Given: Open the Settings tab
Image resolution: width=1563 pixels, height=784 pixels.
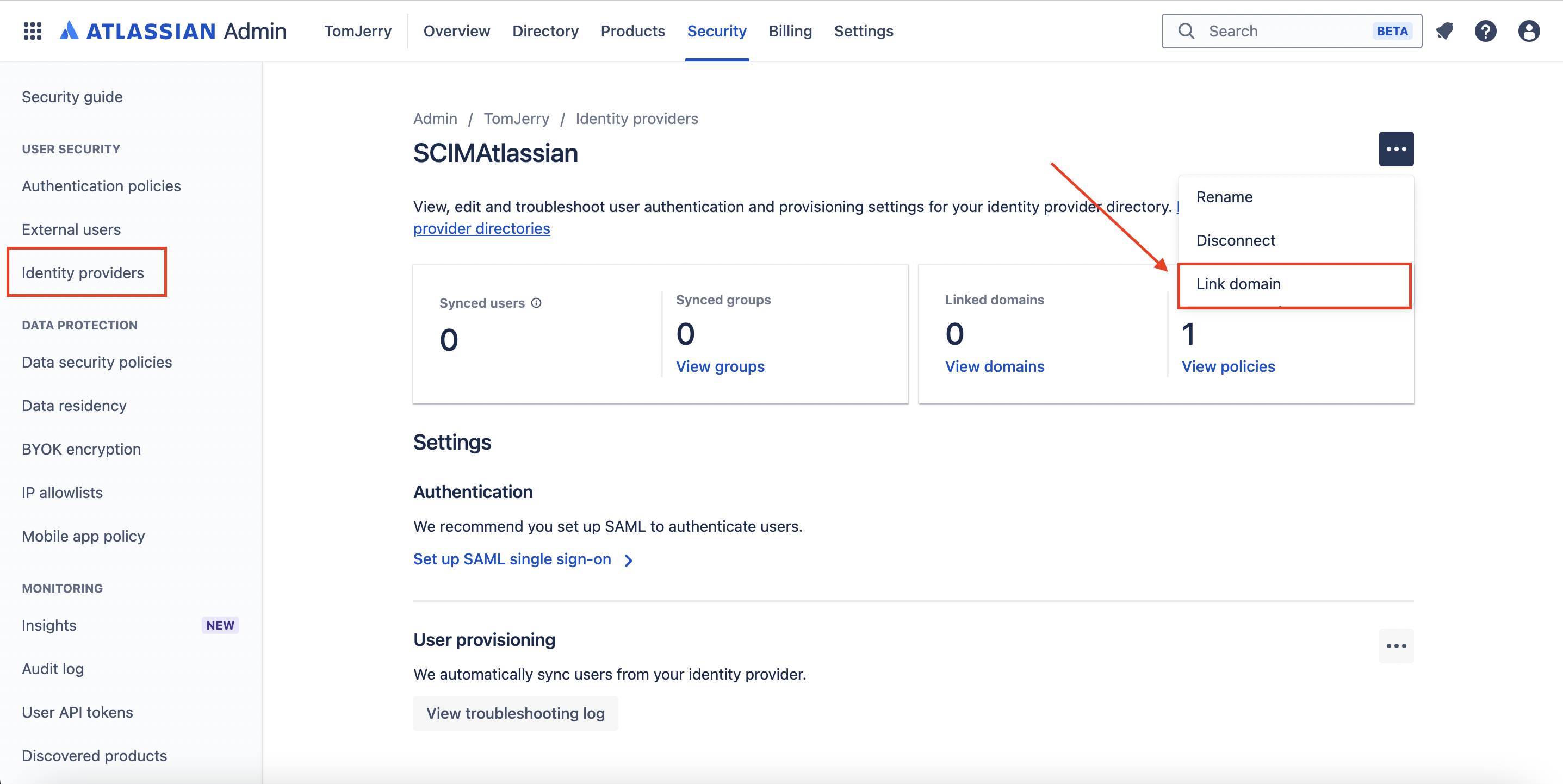Looking at the screenshot, I should pyautogui.click(x=864, y=31).
